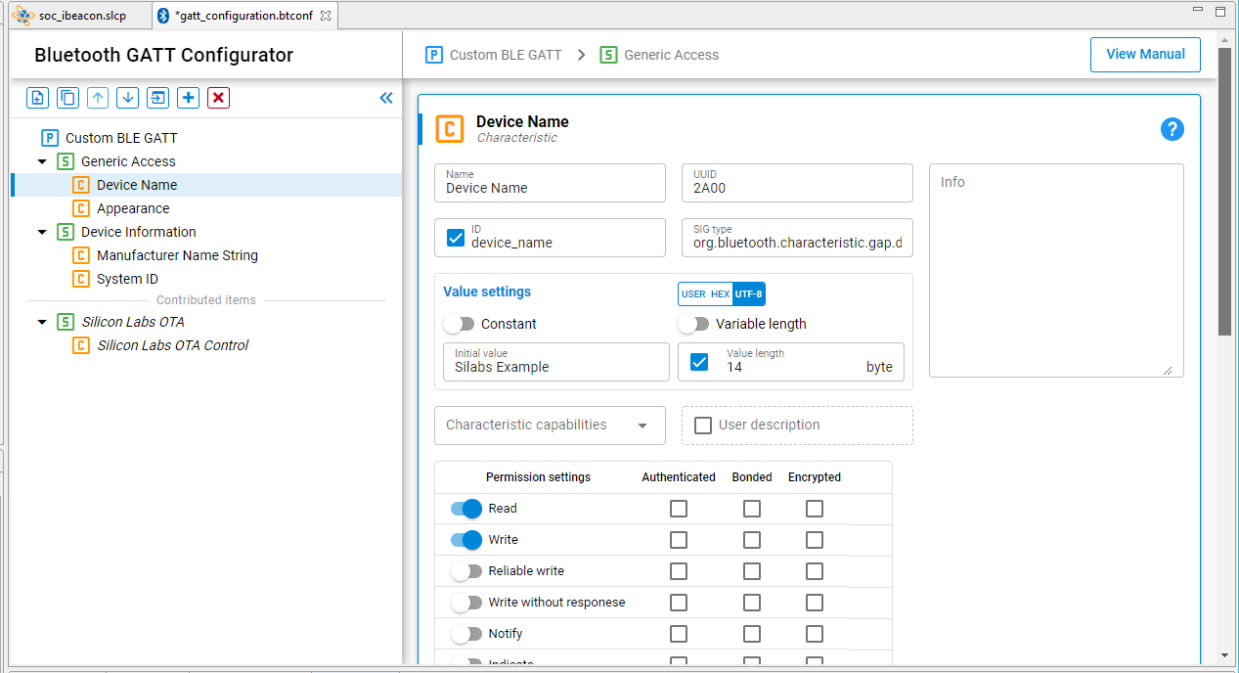The image size is (1239, 673).
Task: Select the duplicate item toolbar icon
Action: pyautogui.click(x=67, y=97)
